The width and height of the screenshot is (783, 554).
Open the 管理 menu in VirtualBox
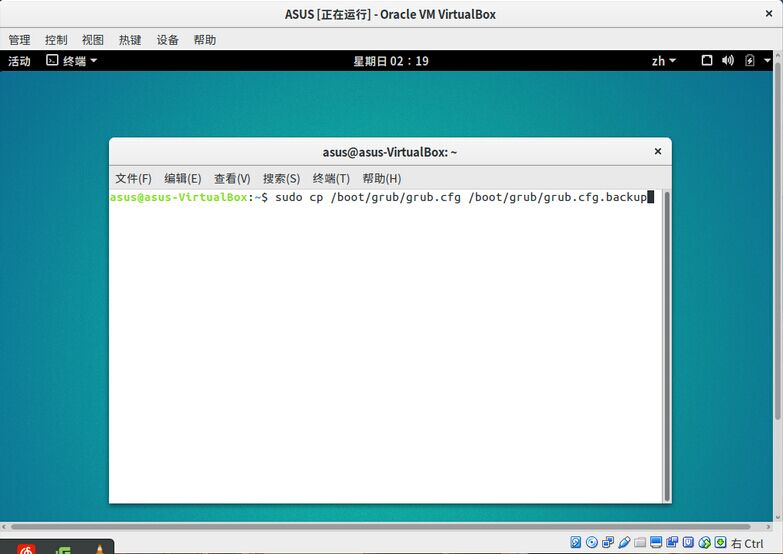pyautogui.click(x=19, y=40)
